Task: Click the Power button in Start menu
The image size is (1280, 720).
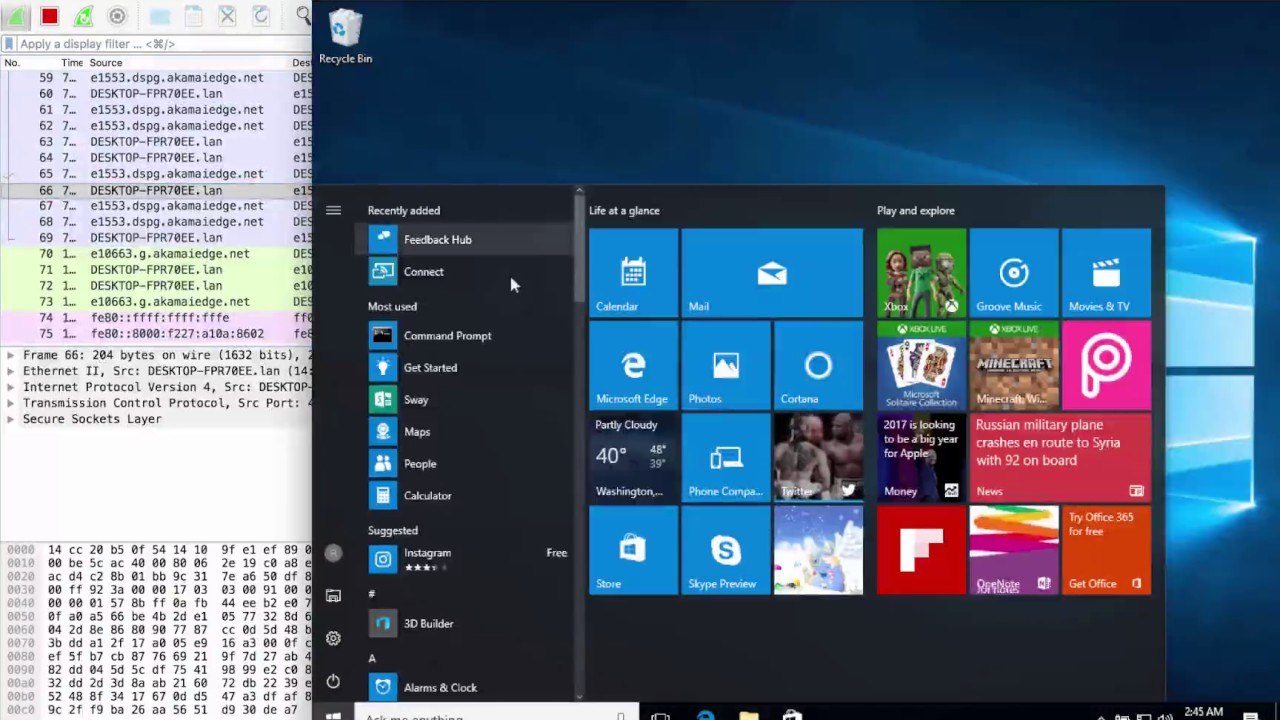Action: tap(333, 681)
